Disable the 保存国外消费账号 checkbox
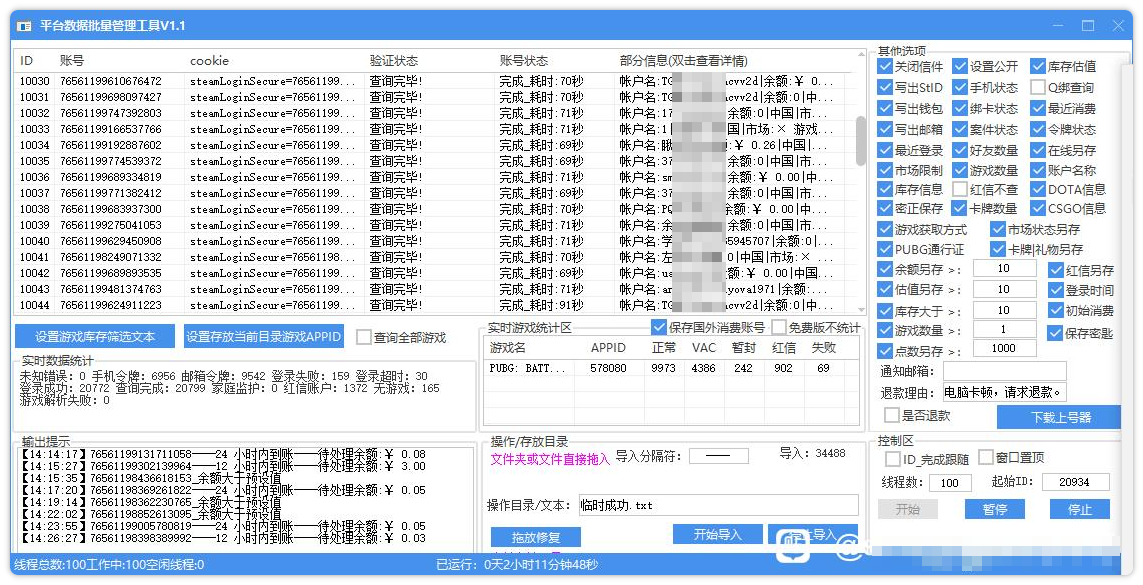The height and width of the screenshot is (585, 1143). 659,327
